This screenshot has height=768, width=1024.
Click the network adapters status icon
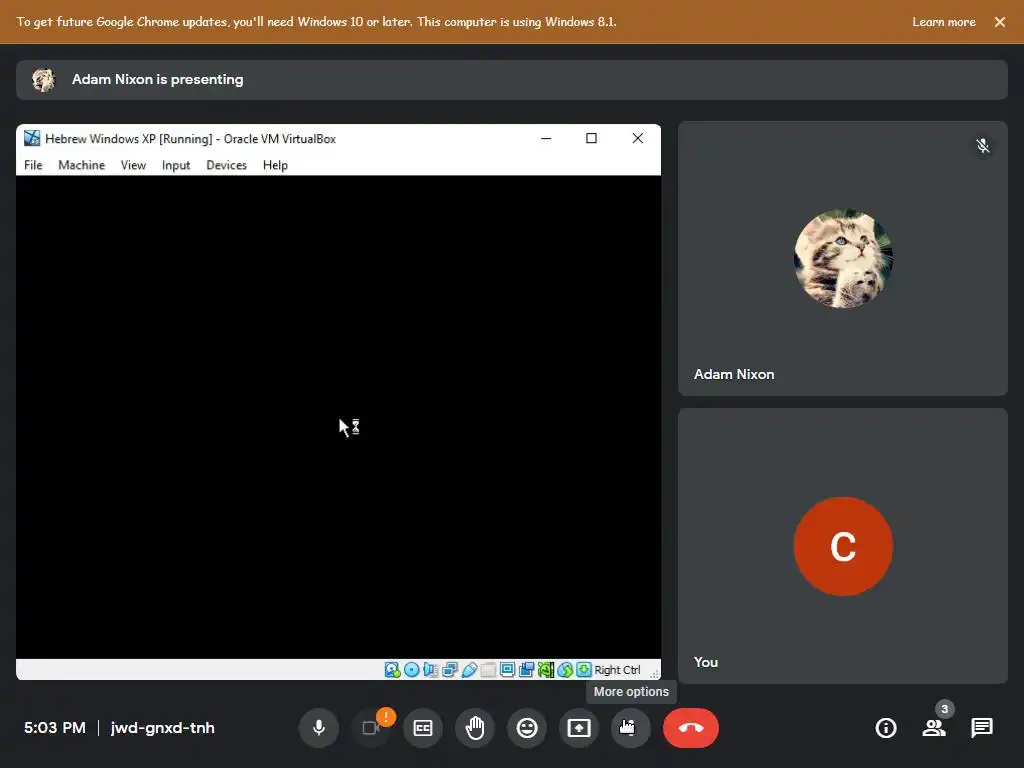pos(450,669)
